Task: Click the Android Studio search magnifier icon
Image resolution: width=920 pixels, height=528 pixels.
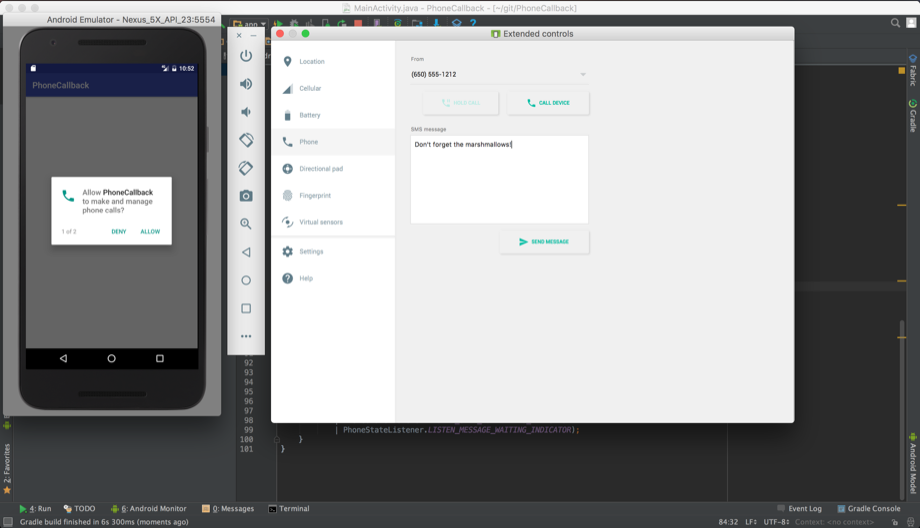Action: [x=895, y=23]
